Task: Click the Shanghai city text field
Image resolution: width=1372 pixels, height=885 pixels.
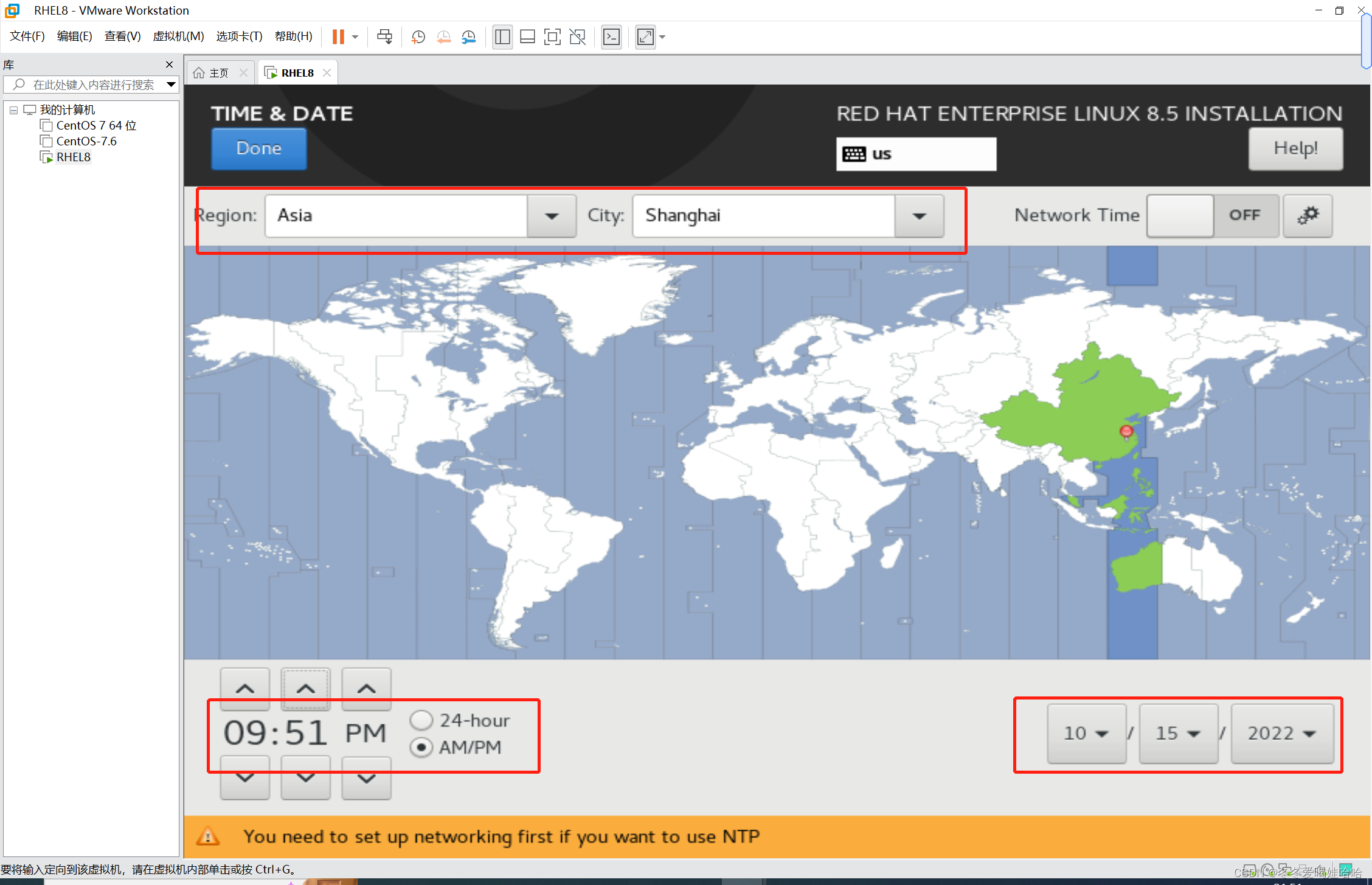Action: click(x=764, y=216)
